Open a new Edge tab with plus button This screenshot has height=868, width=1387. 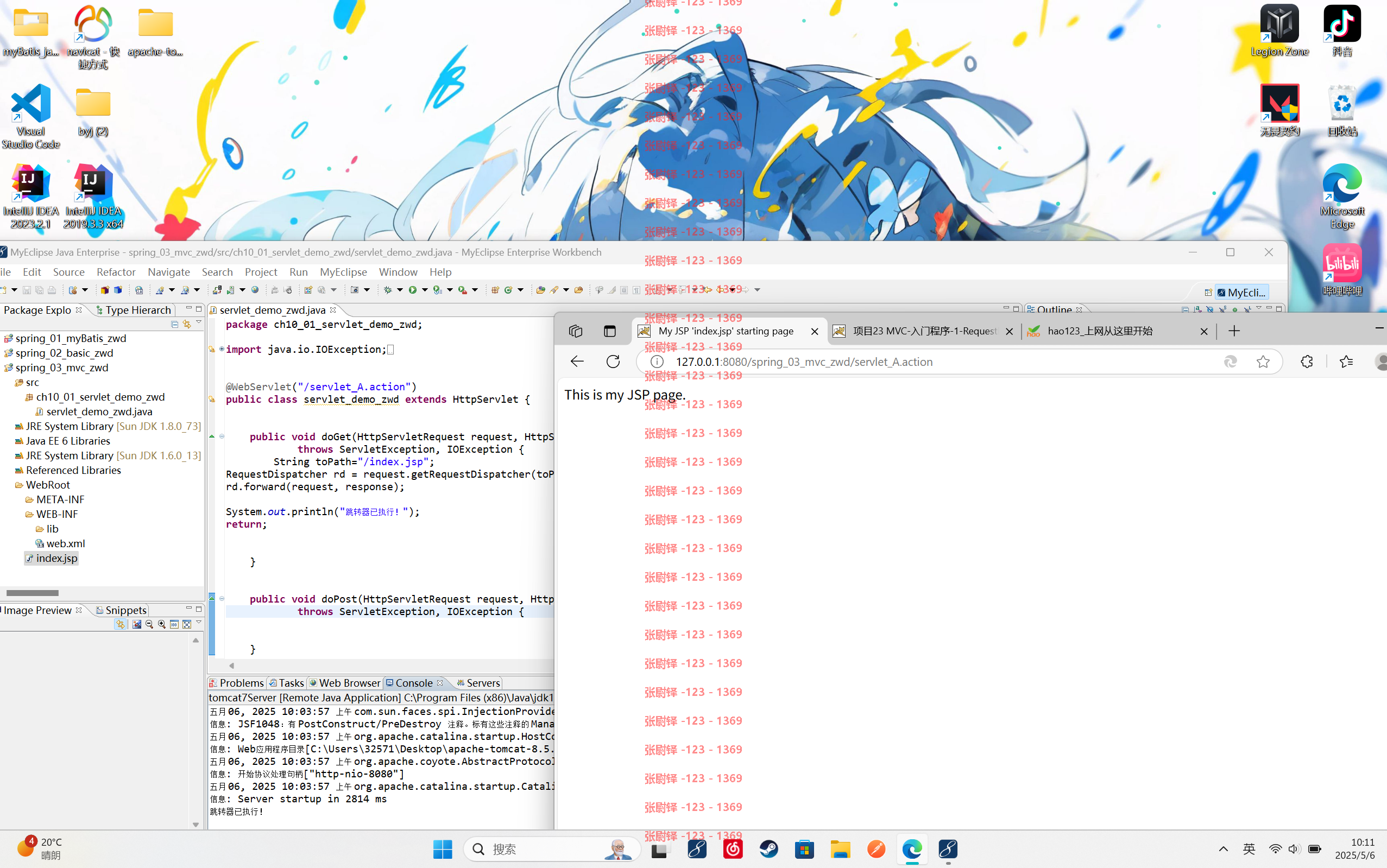tap(1234, 331)
